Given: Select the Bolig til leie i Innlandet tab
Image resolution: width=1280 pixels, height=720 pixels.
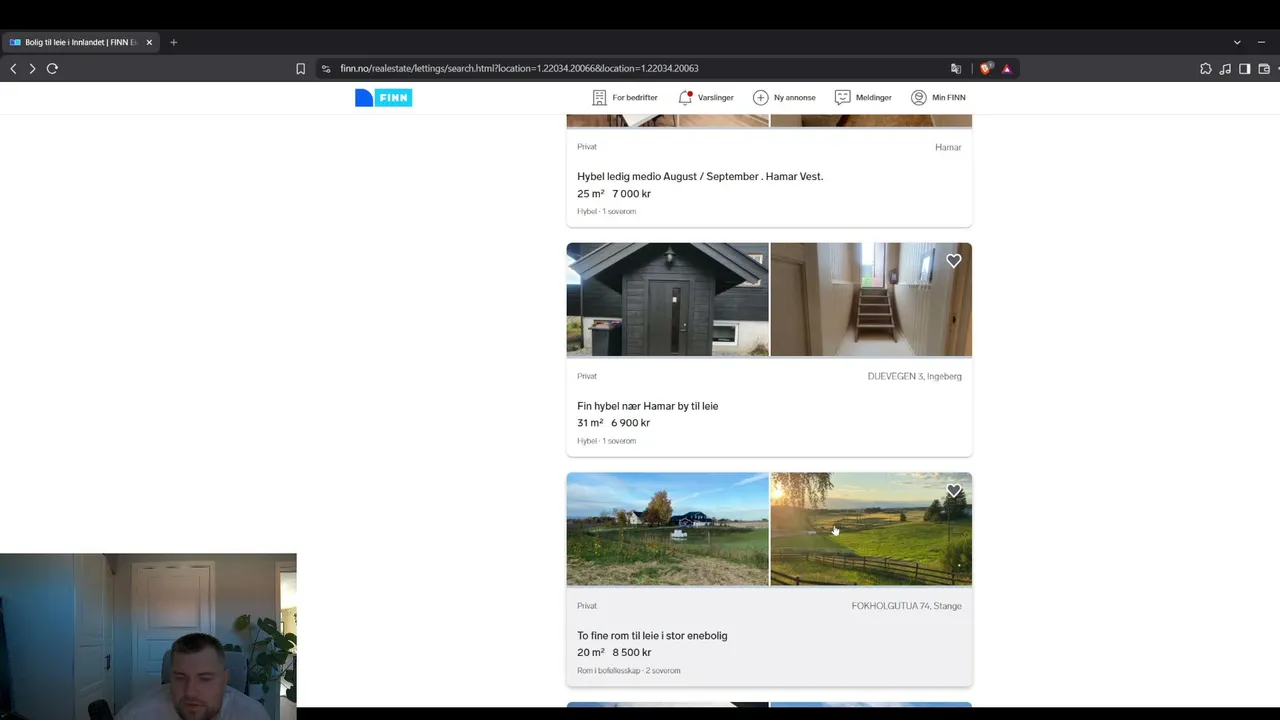Looking at the screenshot, I should point(80,42).
